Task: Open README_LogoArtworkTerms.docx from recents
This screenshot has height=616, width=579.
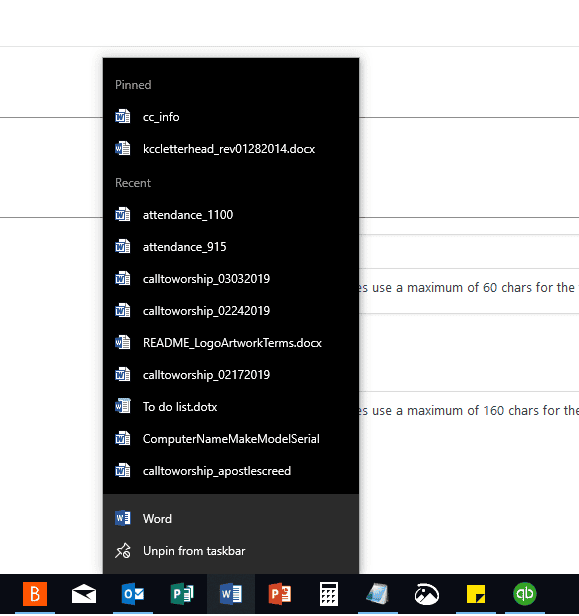Action: pyautogui.click(x=231, y=343)
